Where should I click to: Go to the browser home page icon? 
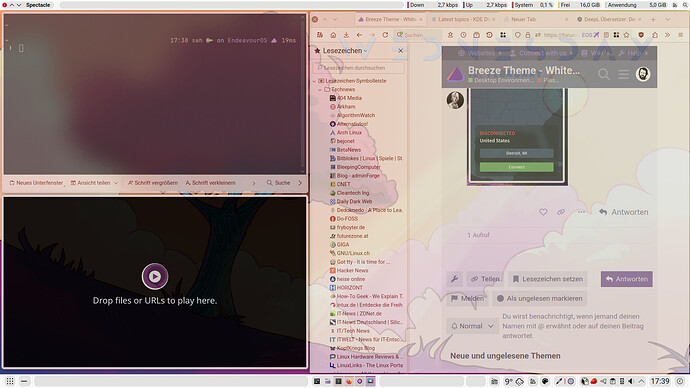(x=333, y=35)
